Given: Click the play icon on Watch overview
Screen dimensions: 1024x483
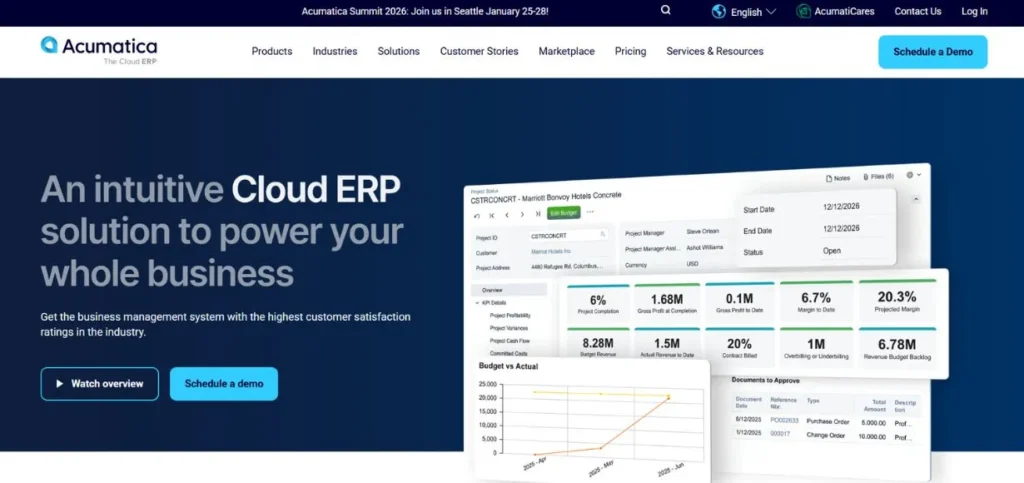Looking at the screenshot, I should coord(60,384).
